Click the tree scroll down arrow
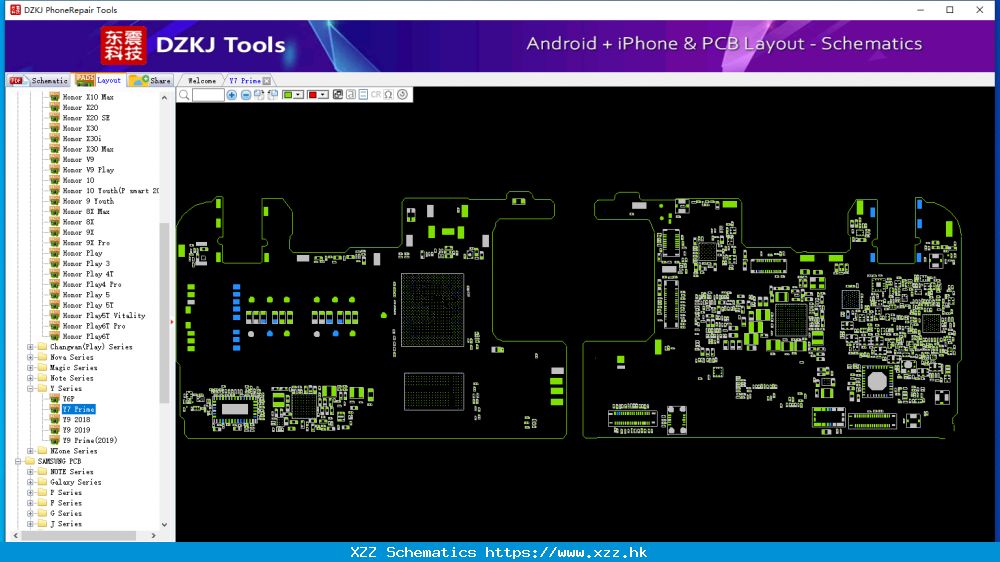The image size is (1000, 562). (x=165, y=525)
